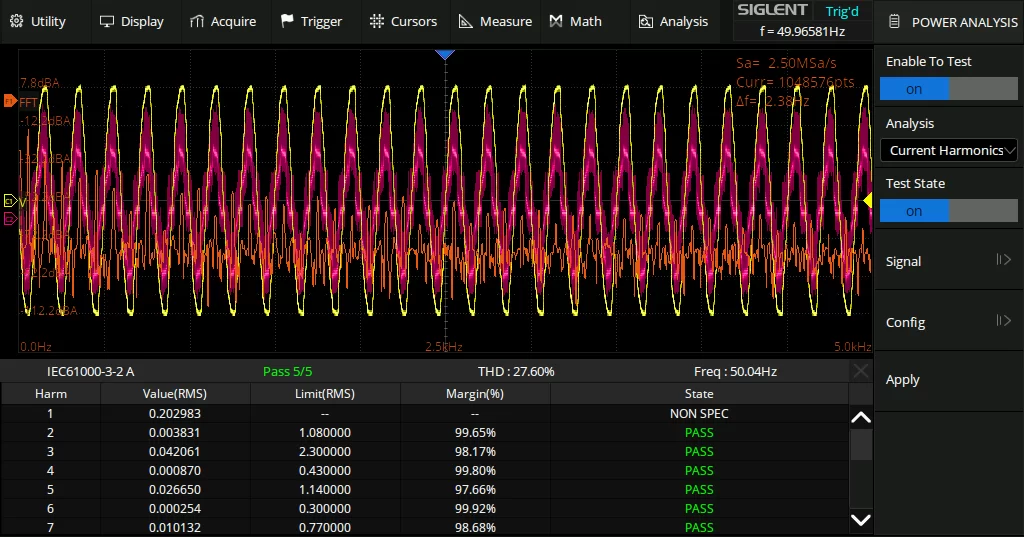This screenshot has height=537, width=1024.
Task: Click the Acquire waveform icon
Action: click(197, 21)
